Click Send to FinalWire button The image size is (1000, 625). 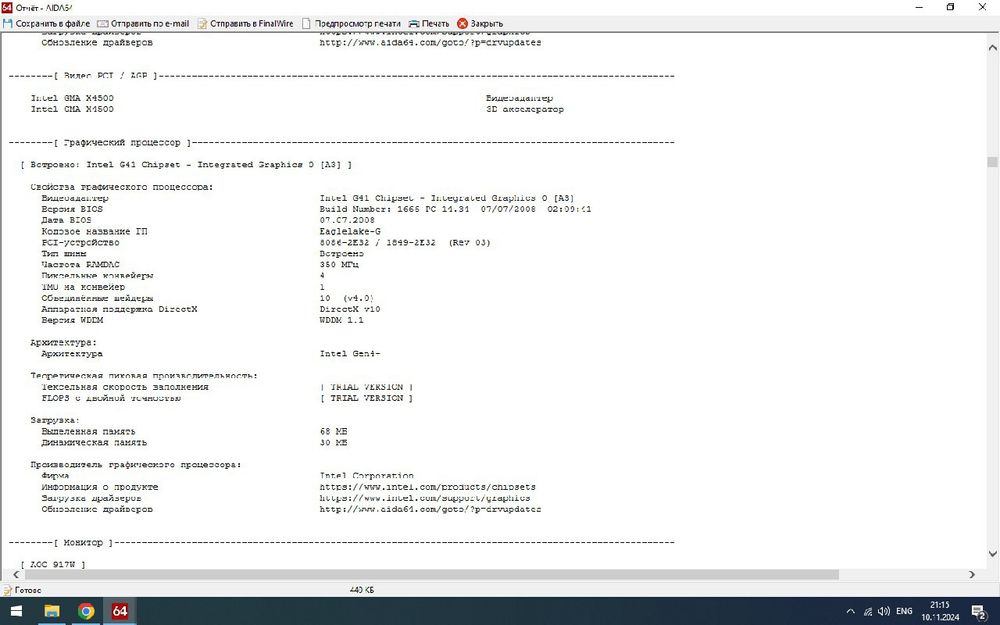pos(245,24)
